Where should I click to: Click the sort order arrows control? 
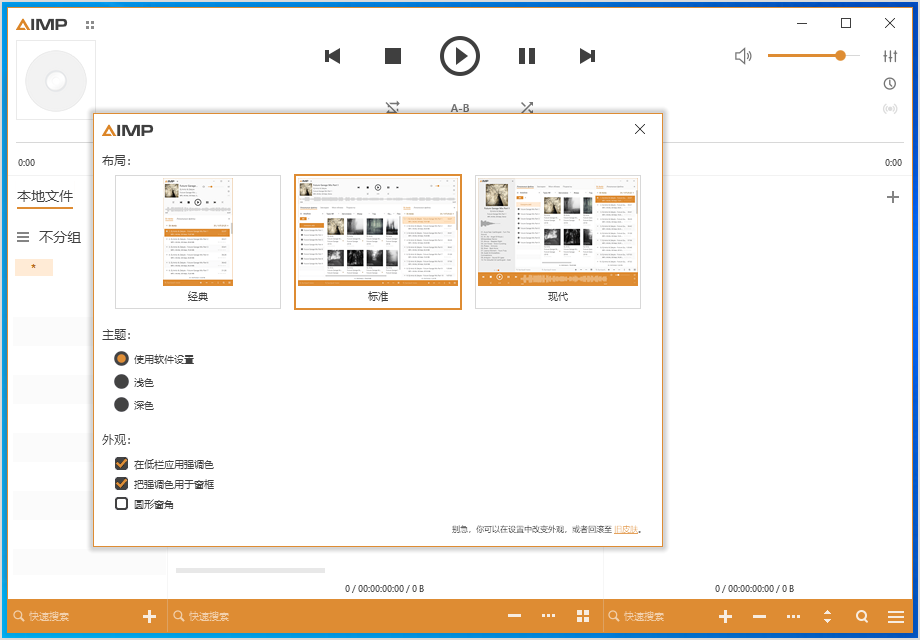[827, 616]
